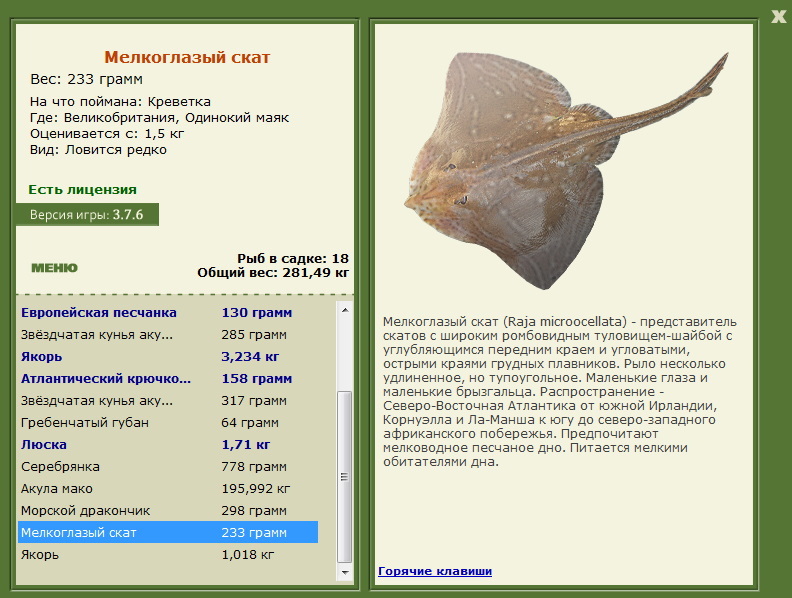Open the МЕНЮ menu
792x598 pixels.
(x=55, y=268)
